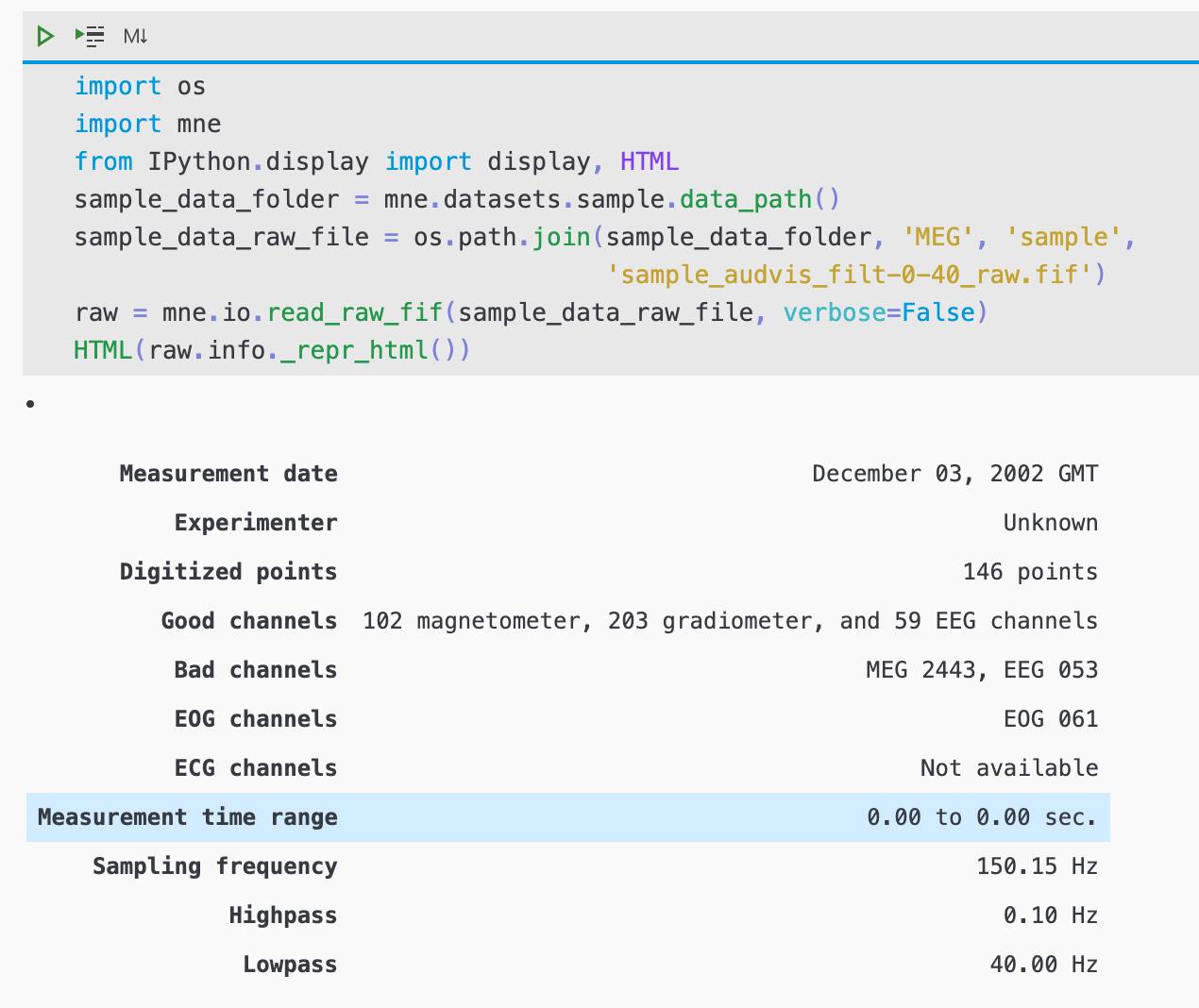Run the cell with the play icon
The width and height of the screenshot is (1199, 1008).
[x=45, y=37]
